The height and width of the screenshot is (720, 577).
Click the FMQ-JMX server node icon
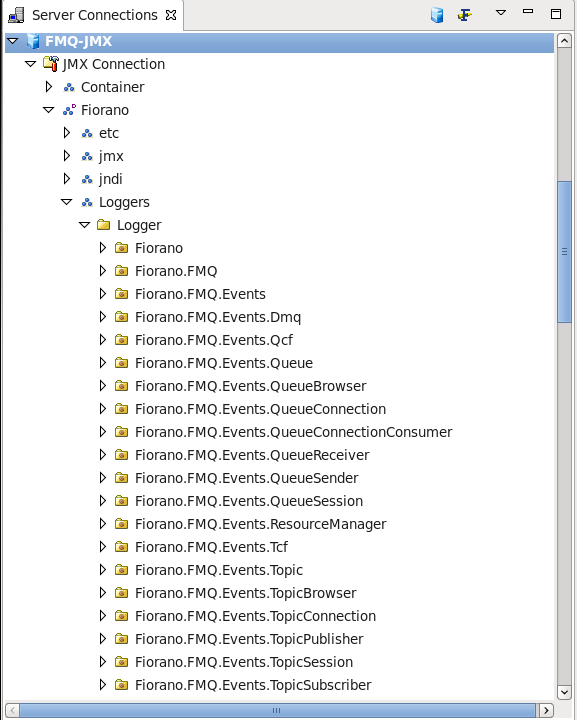coord(33,41)
